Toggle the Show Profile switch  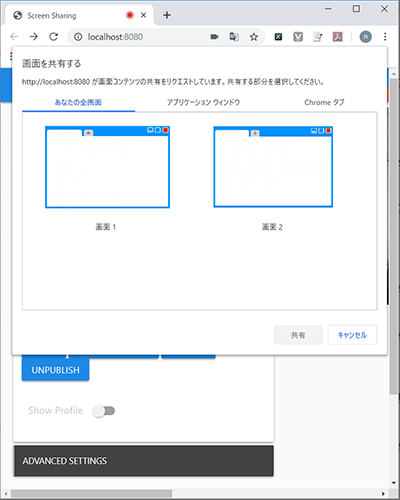pos(104,411)
